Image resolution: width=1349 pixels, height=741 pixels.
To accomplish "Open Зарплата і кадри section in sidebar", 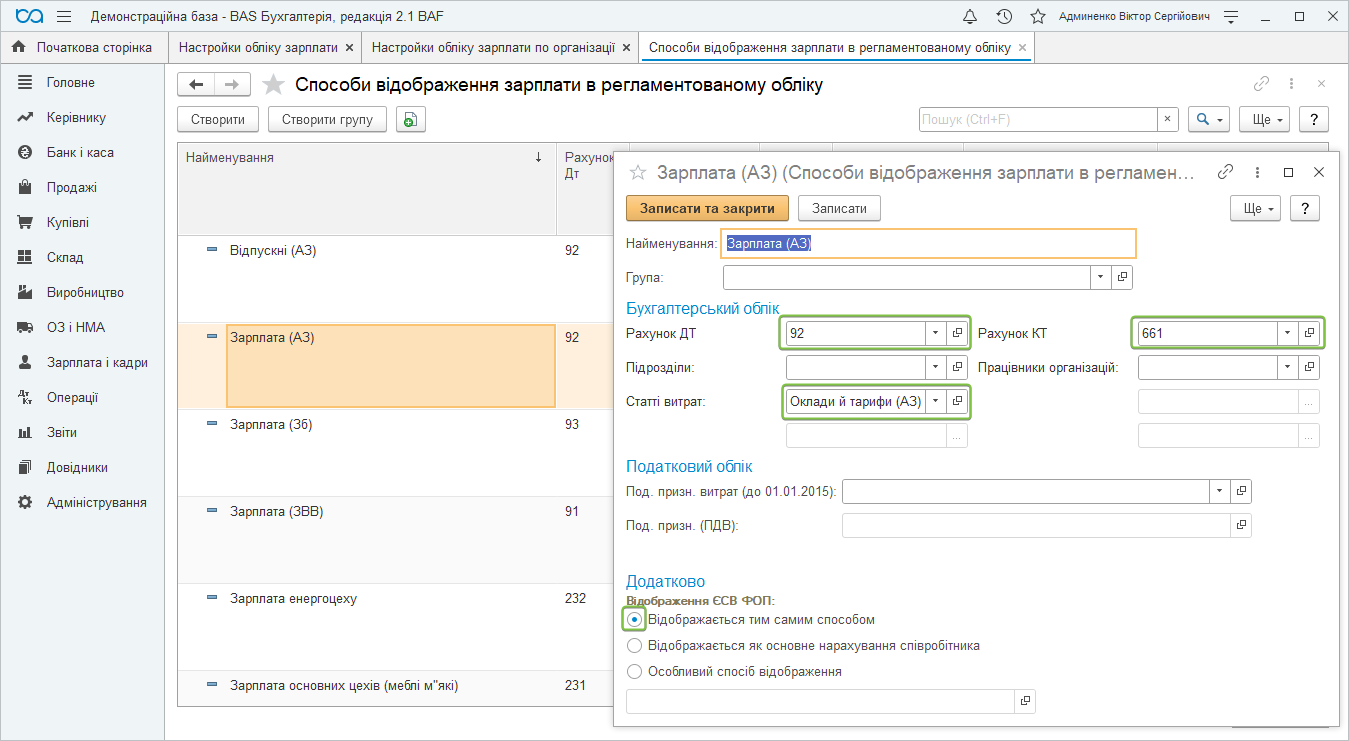I will point(97,362).
